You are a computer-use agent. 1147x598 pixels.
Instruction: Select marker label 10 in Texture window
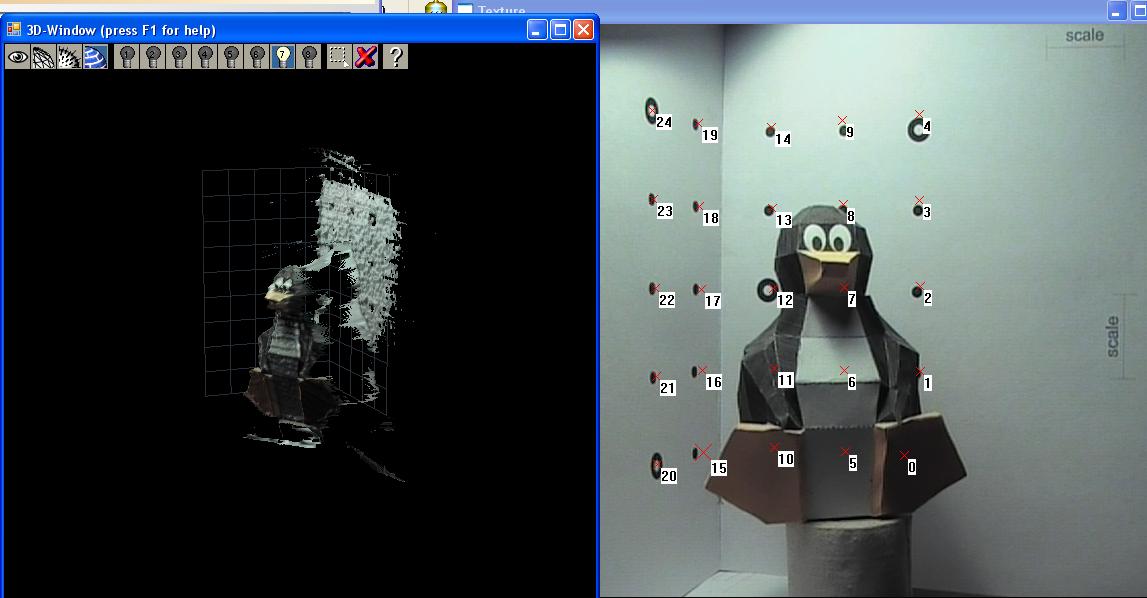click(x=786, y=459)
